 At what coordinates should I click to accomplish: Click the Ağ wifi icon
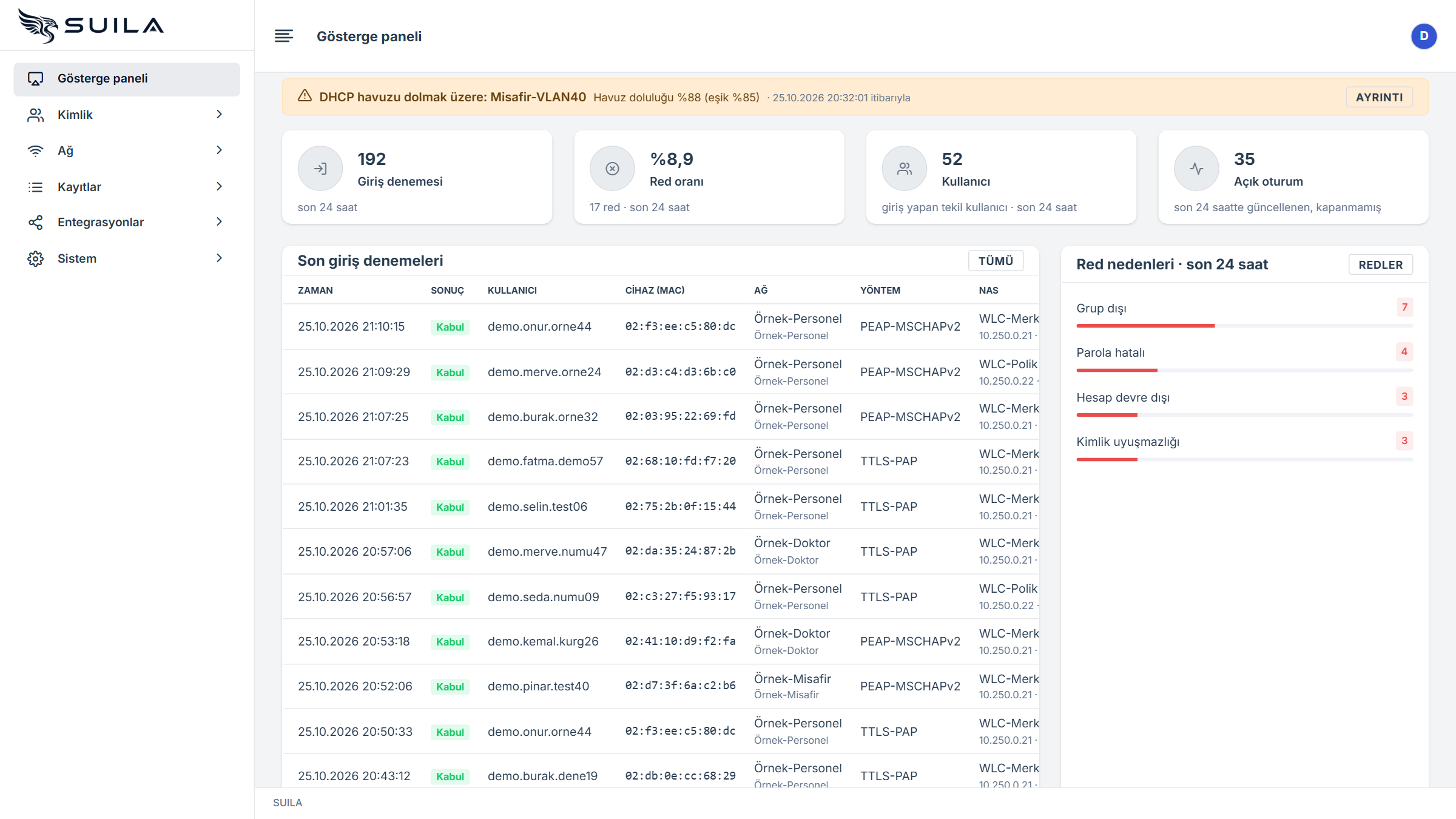pyautogui.click(x=36, y=150)
